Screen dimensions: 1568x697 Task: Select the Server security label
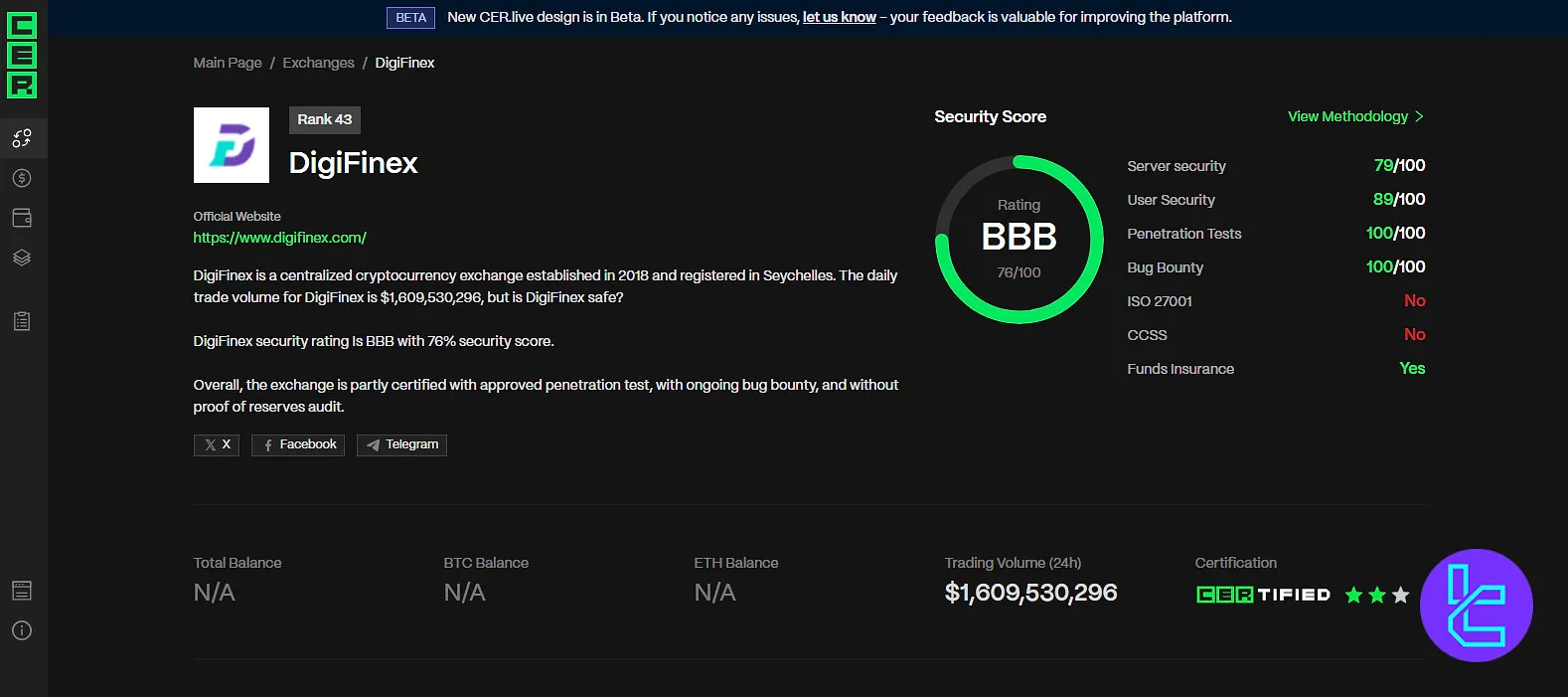click(1176, 166)
